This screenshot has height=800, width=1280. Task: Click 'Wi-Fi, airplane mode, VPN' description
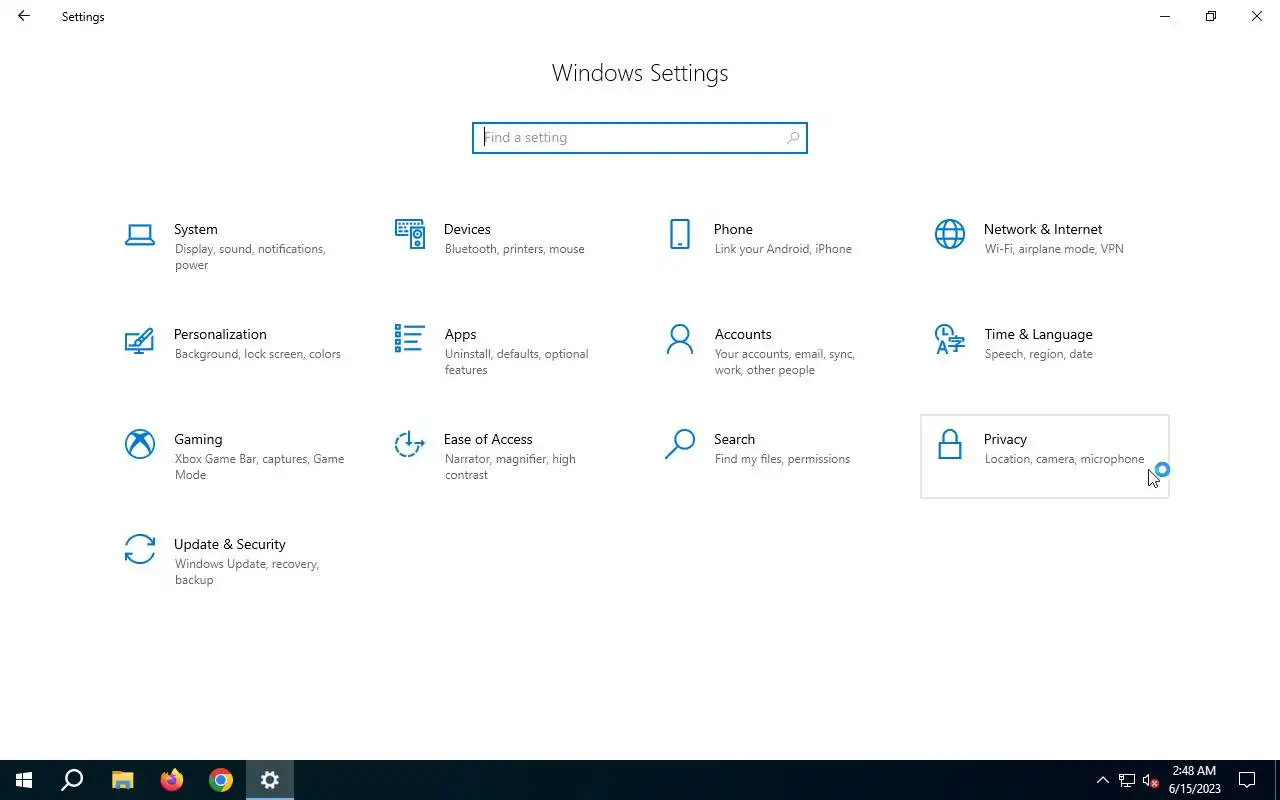1054,249
